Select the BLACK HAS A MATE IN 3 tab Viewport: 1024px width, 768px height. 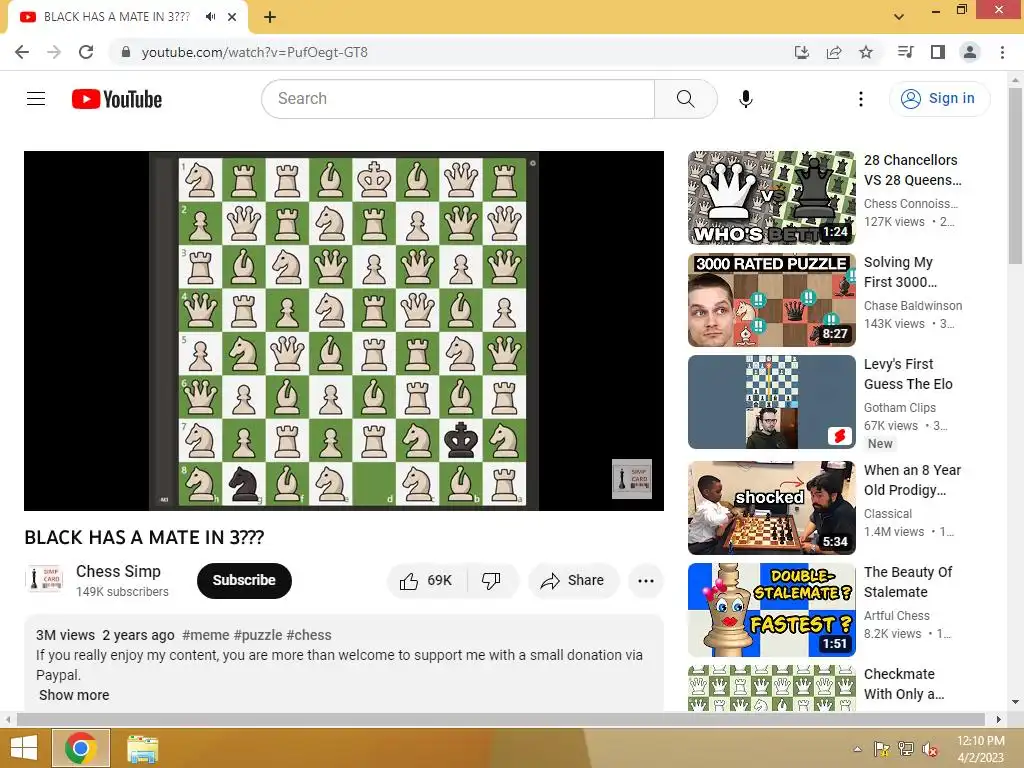coord(118,17)
